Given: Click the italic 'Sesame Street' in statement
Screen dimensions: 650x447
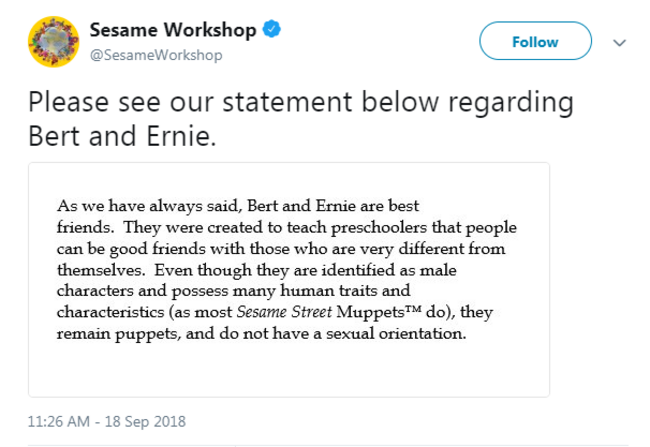Looking at the screenshot, I should 284,312.
